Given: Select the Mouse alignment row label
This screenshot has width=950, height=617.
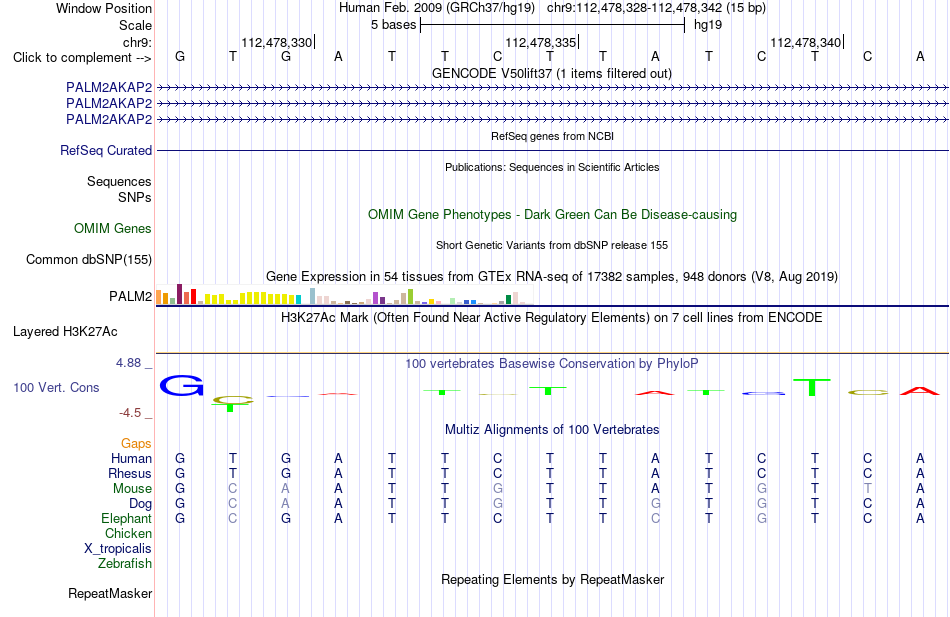Looking at the screenshot, I should (133, 489).
